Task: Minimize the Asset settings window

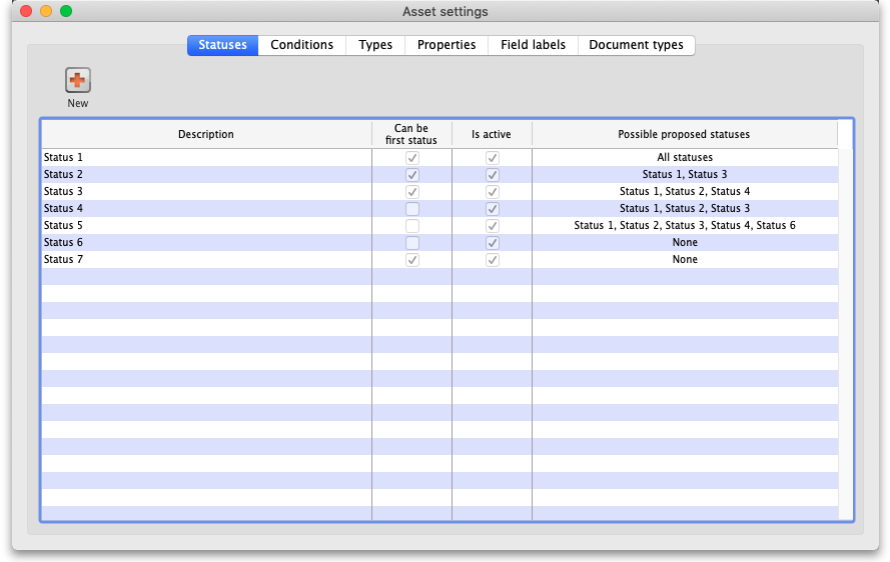Action: 46,11
